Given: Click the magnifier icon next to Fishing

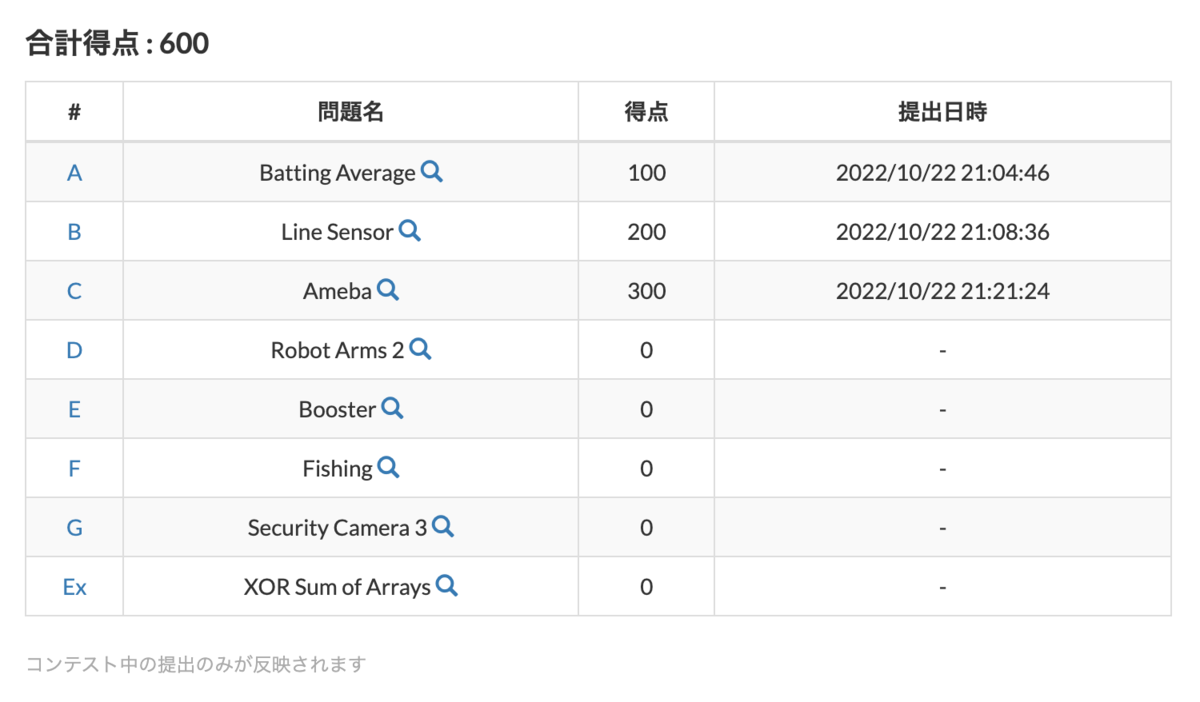Looking at the screenshot, I should tap(389, 468).
